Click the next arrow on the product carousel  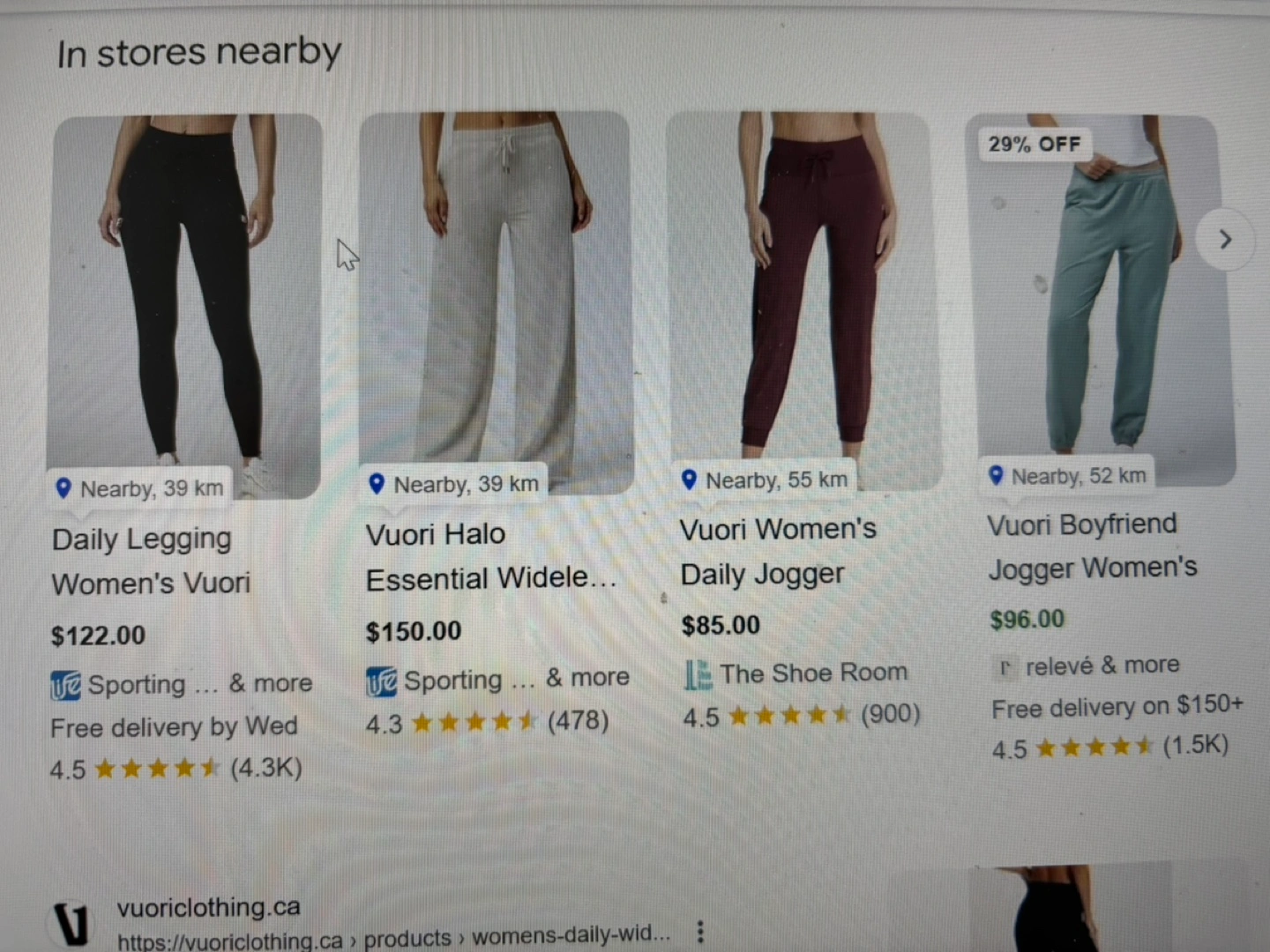(x=1225, y=239)
